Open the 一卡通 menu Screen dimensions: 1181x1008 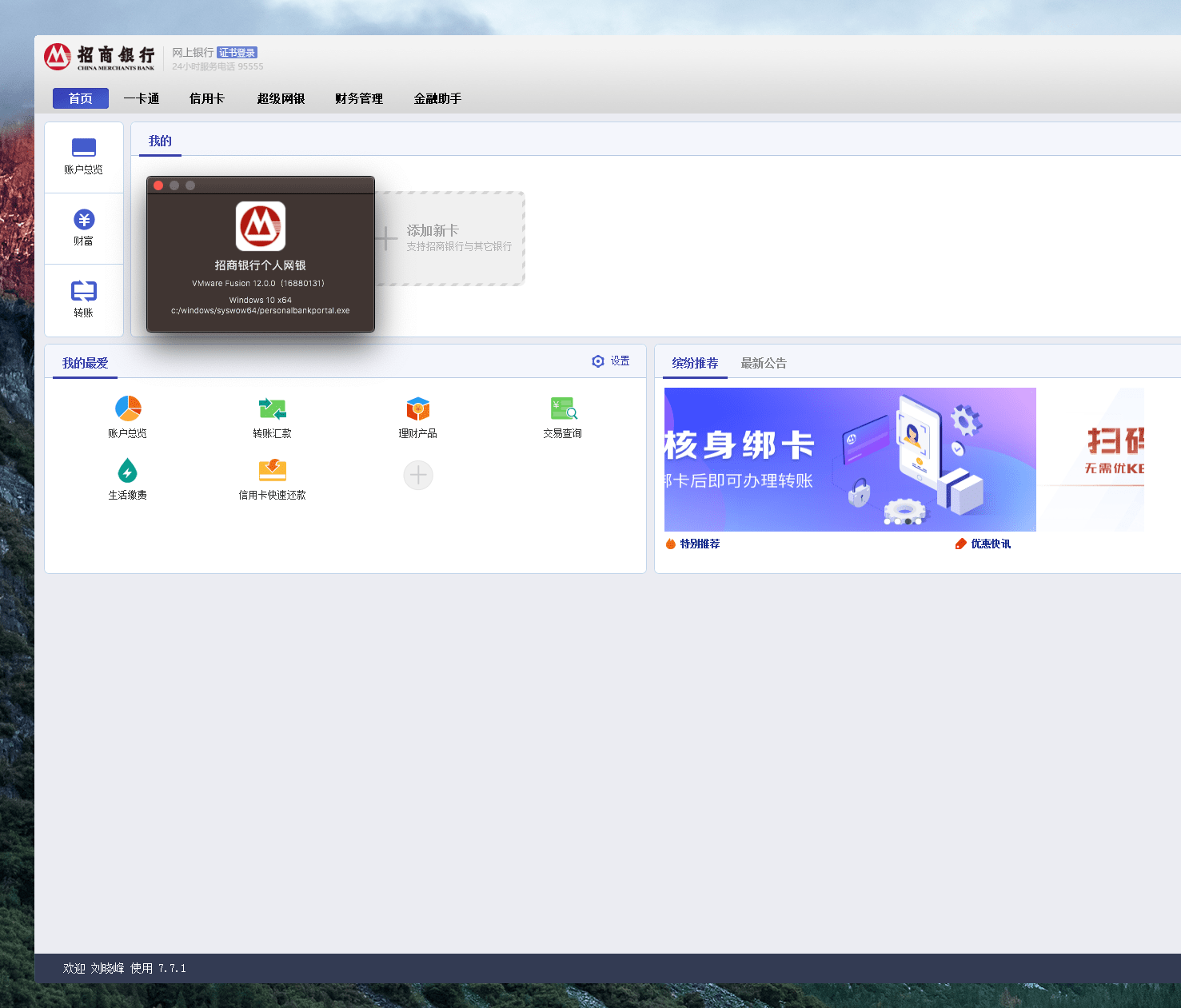[x=142, y=98]
